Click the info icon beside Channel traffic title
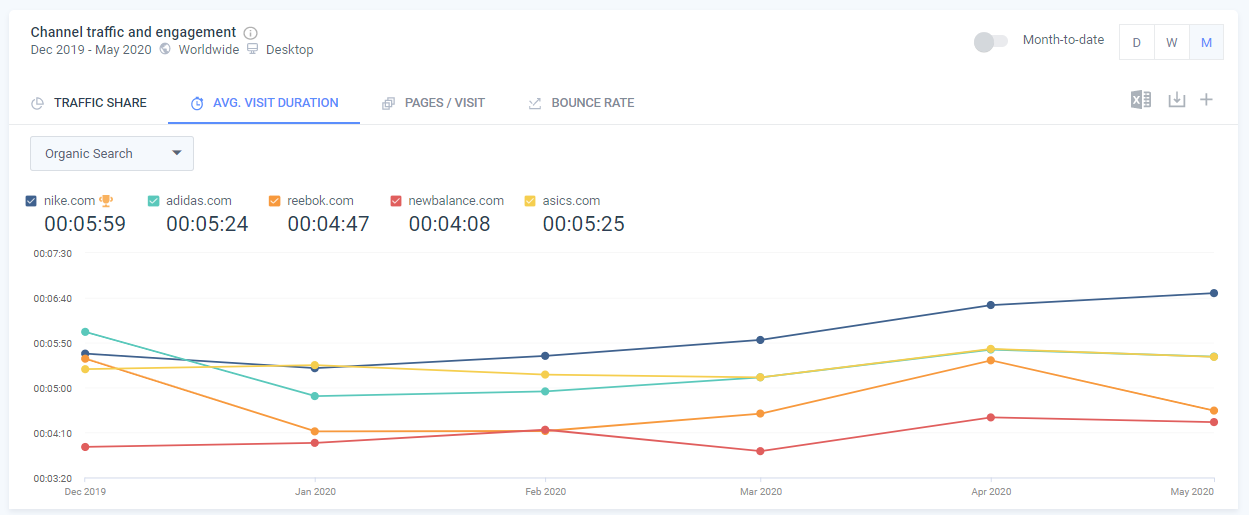Screen dimensions: 1249x515 [x=250, y=33]
